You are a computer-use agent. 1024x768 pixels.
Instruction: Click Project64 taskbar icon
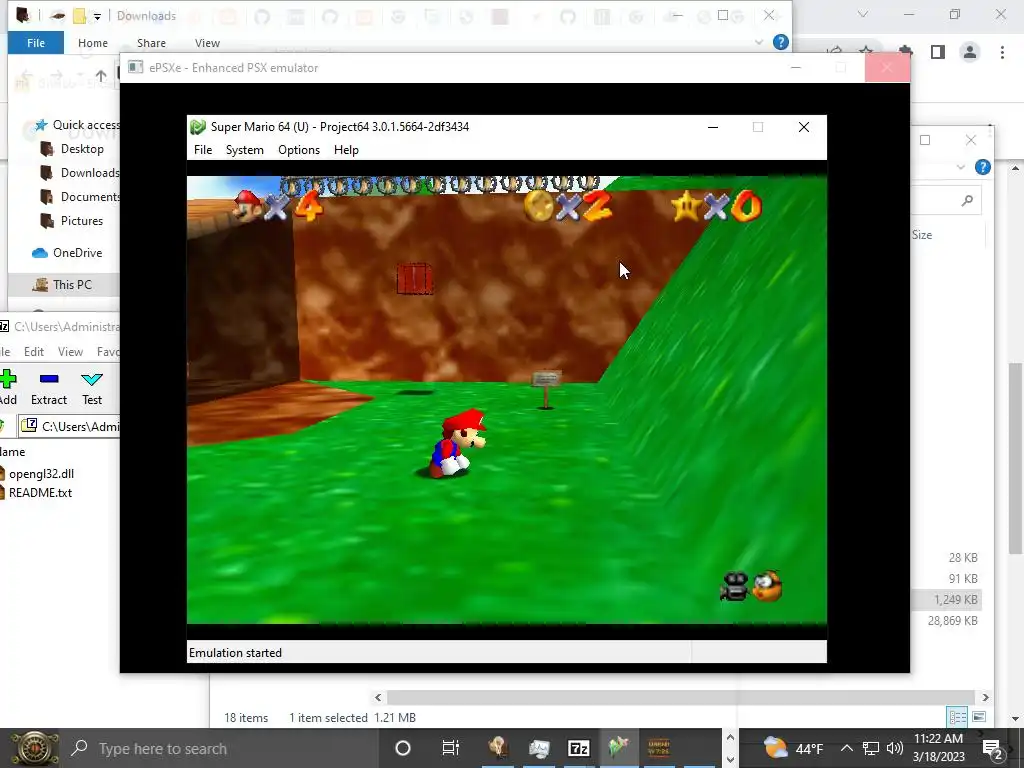click(x=618, y=747)
